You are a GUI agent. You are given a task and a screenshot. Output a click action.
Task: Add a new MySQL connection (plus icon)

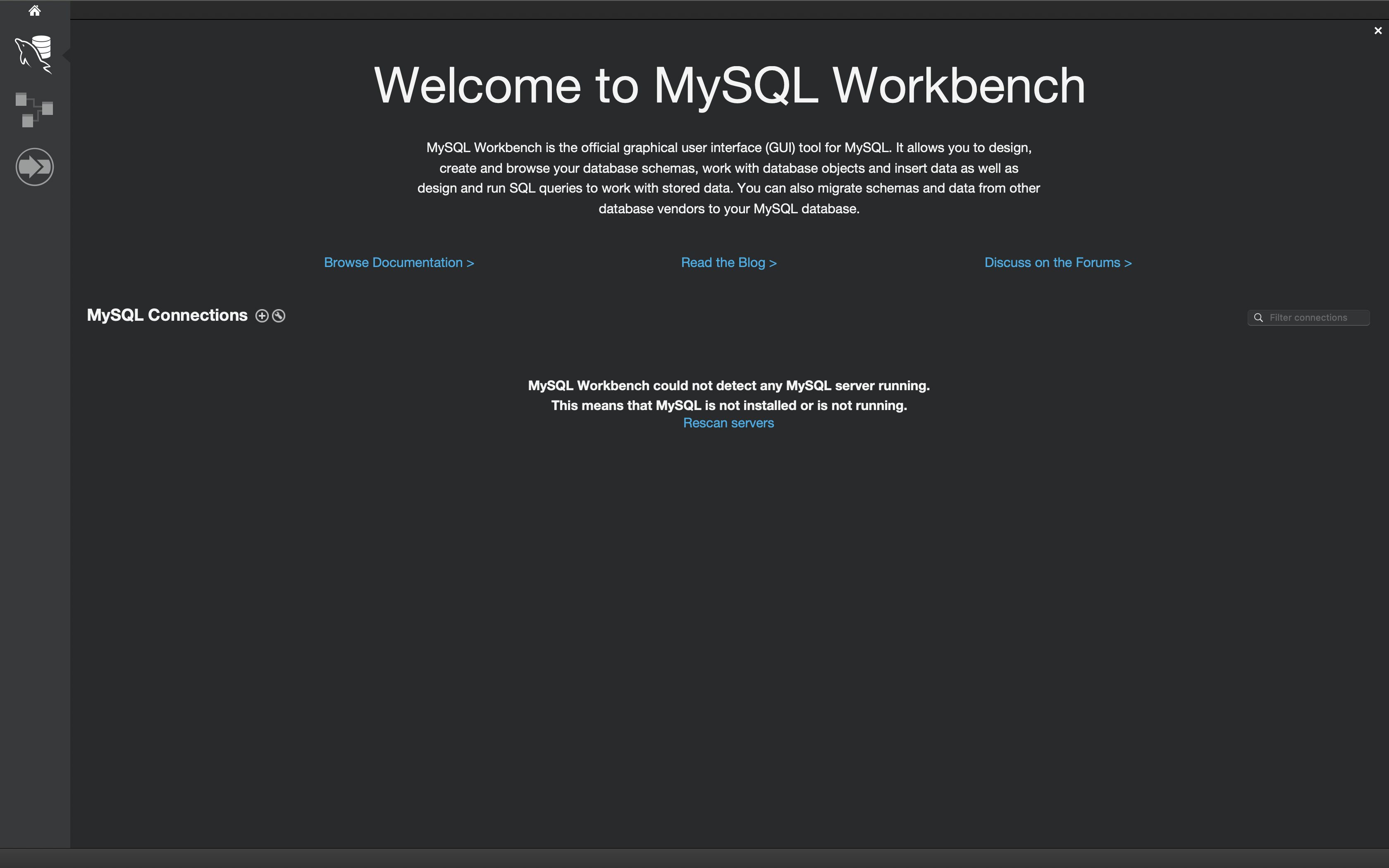[x=262, y=316]
